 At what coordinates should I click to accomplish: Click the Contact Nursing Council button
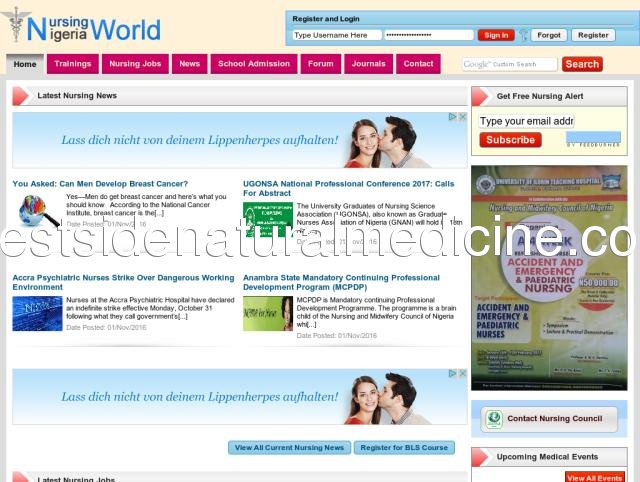[x=549, y=419]
